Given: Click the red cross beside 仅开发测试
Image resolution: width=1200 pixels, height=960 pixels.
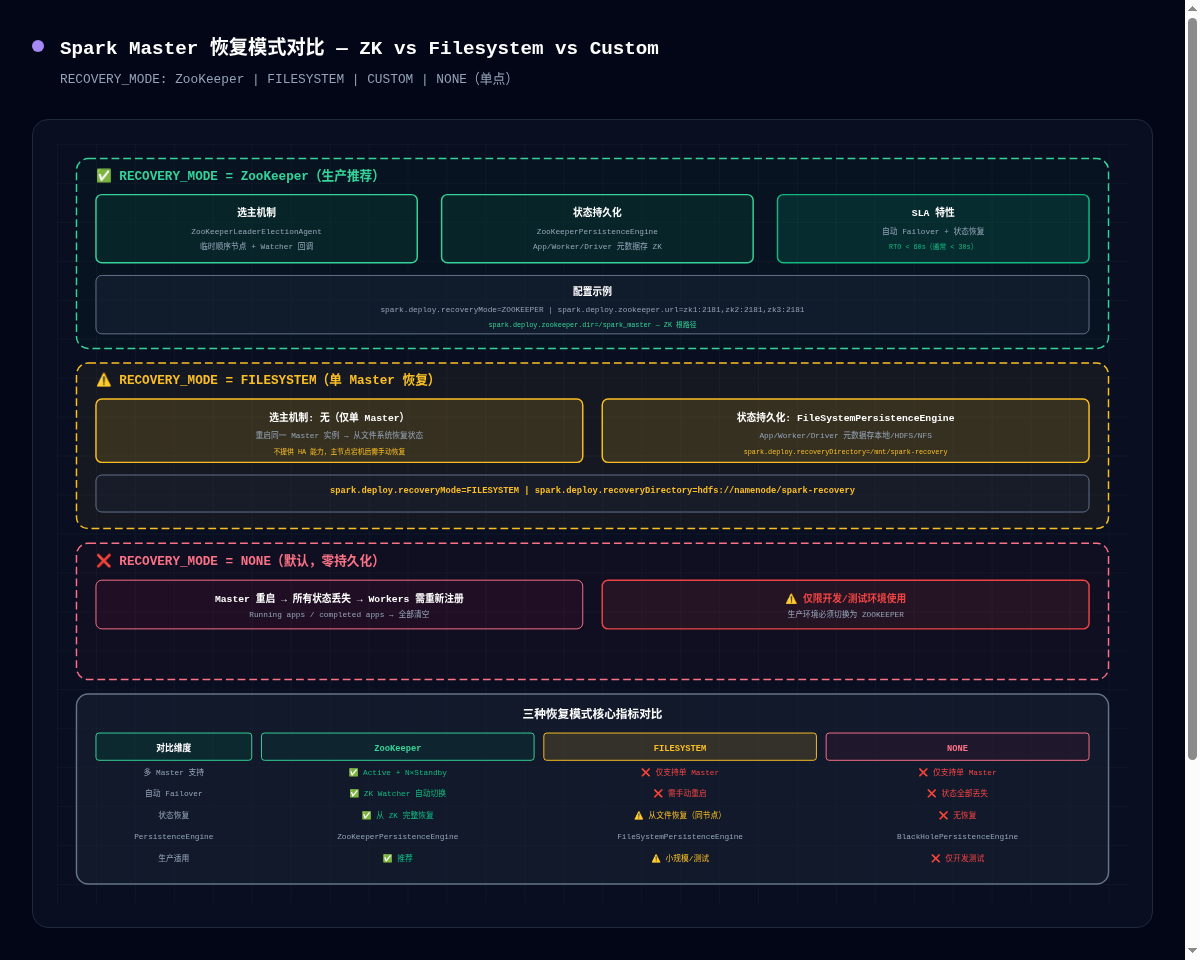Looking at the screenshot, I should point(936,859).
